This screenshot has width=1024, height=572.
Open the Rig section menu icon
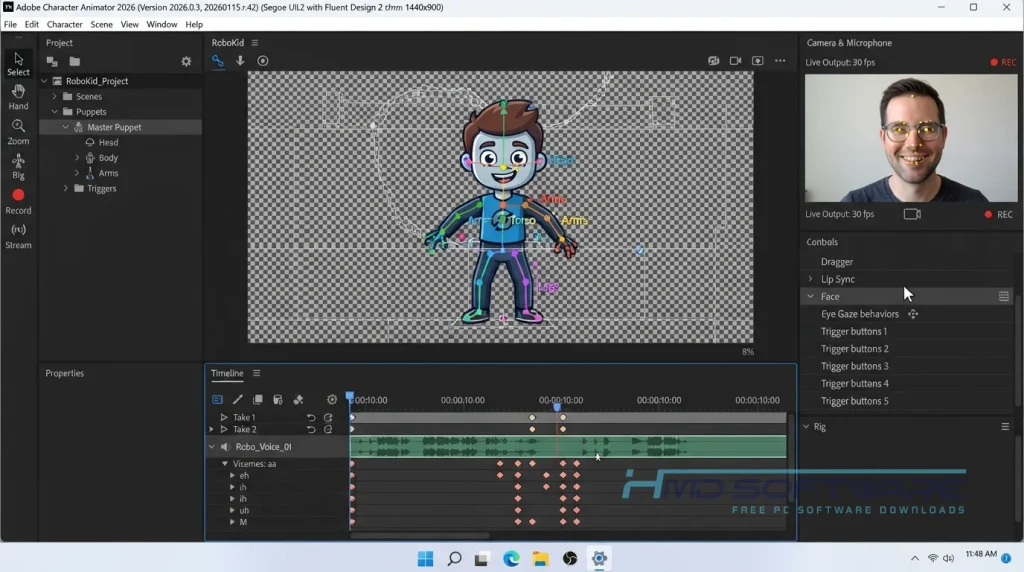(1005, 426)
